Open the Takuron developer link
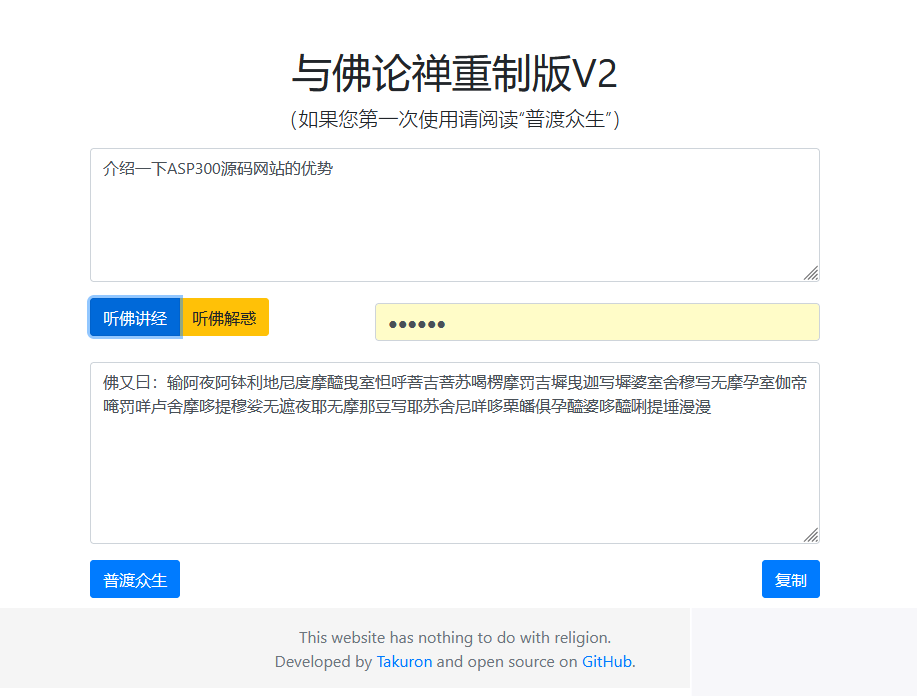This screenshot has width=917, height=696. [404, 661]
